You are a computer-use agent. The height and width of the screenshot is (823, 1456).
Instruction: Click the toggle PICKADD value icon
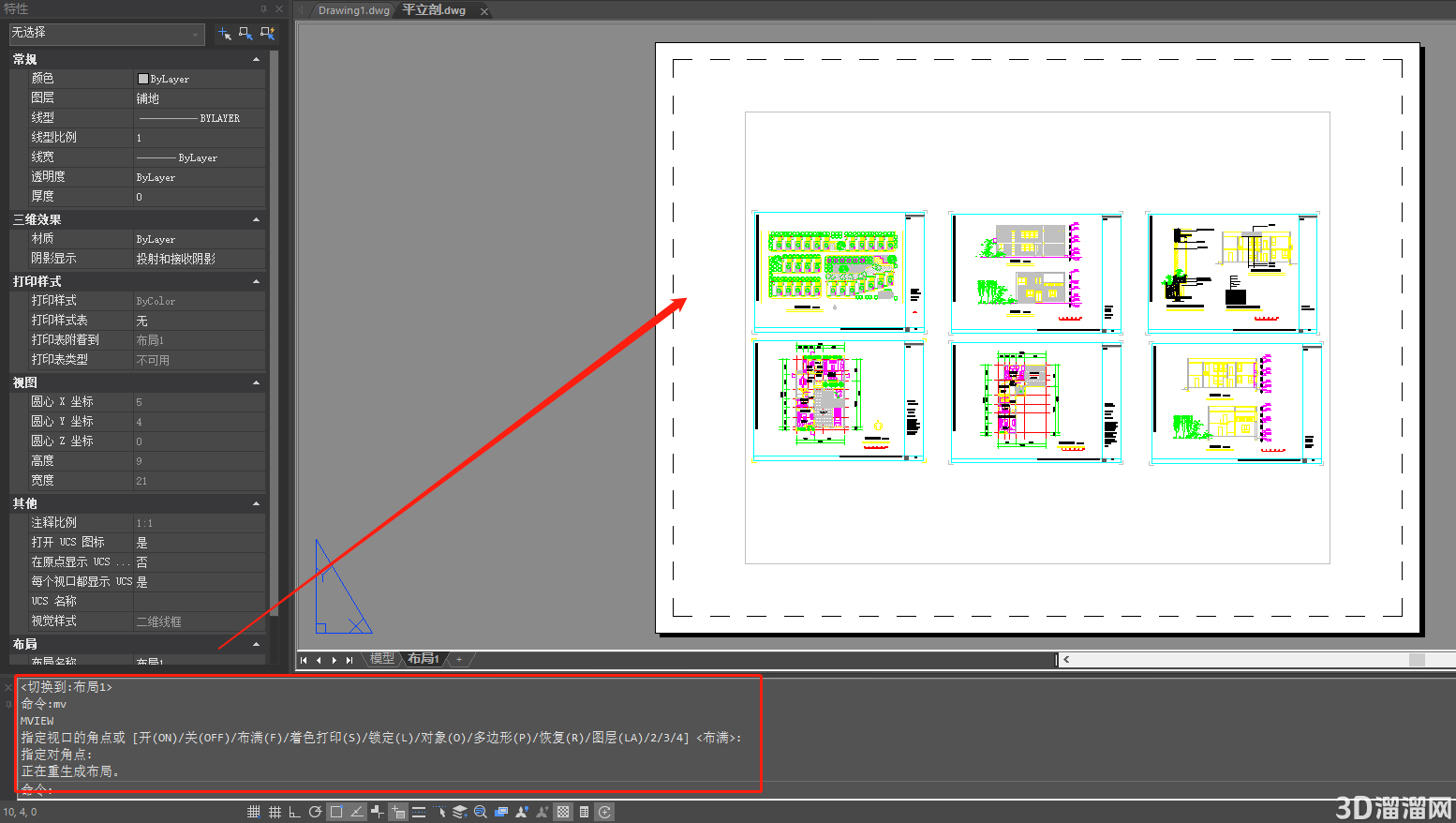tap(225, 34)
